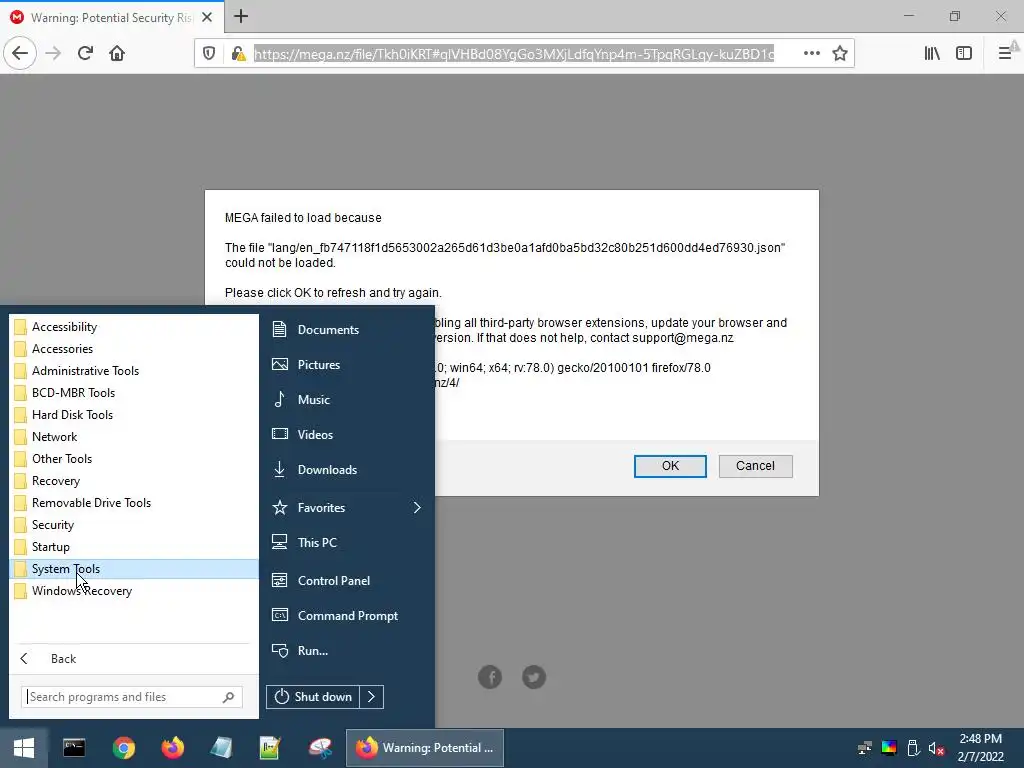This screenshot has height=768, width=1024.
Task: Go Back in the start menu
Action: (x=134, y=659)
